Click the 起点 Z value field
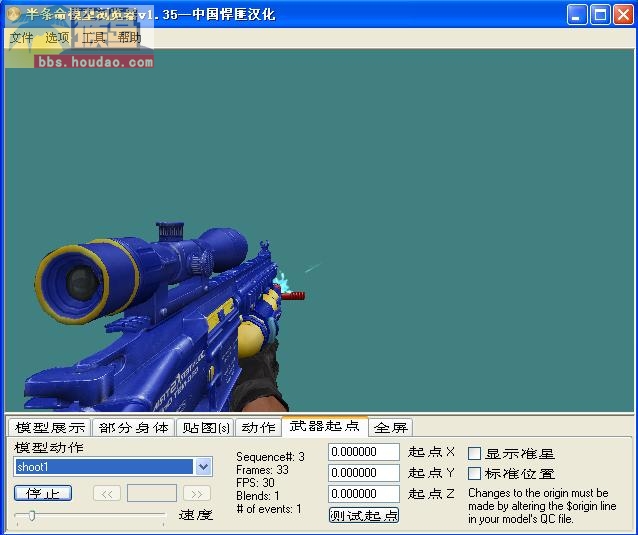The height and width of the screenshot is (535, 638). [364, 494]
